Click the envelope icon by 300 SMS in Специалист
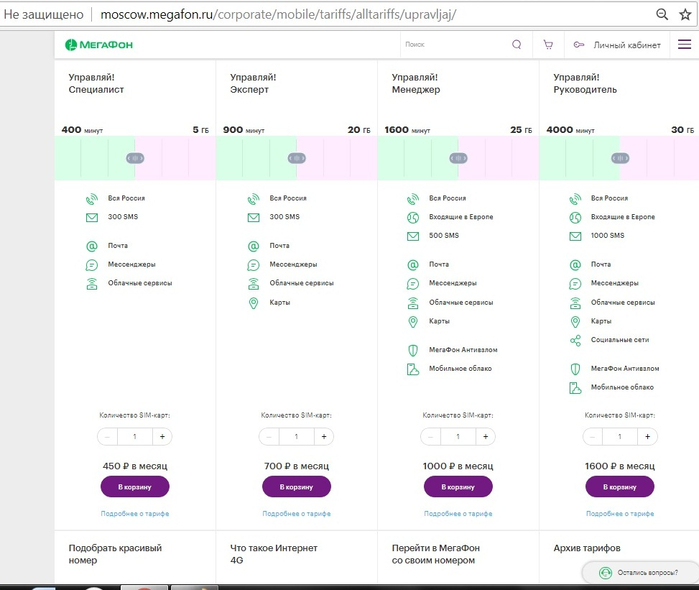The width and height of the screenshot is (699, 590). tap(92, 218)
